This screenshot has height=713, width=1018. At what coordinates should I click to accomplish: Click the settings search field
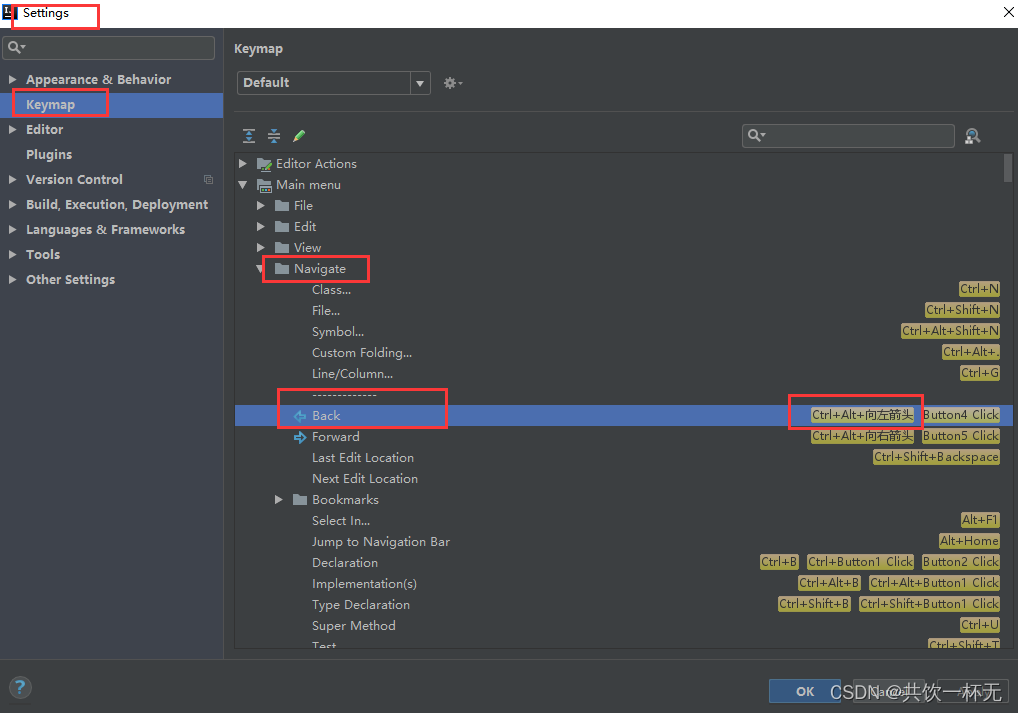[x=108, y=47]
